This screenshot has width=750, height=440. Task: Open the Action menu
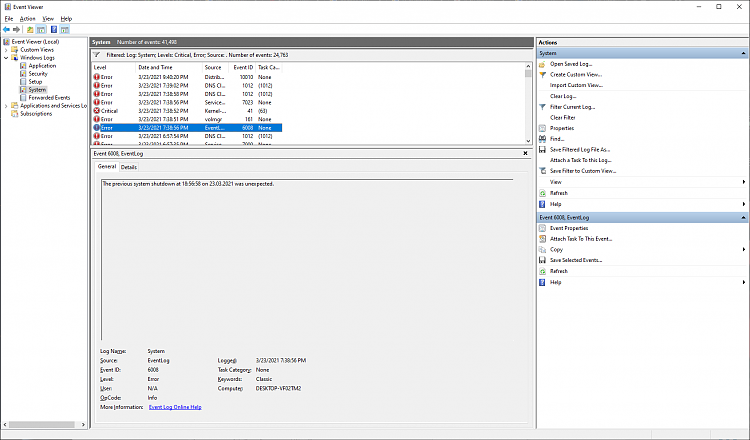27,19
